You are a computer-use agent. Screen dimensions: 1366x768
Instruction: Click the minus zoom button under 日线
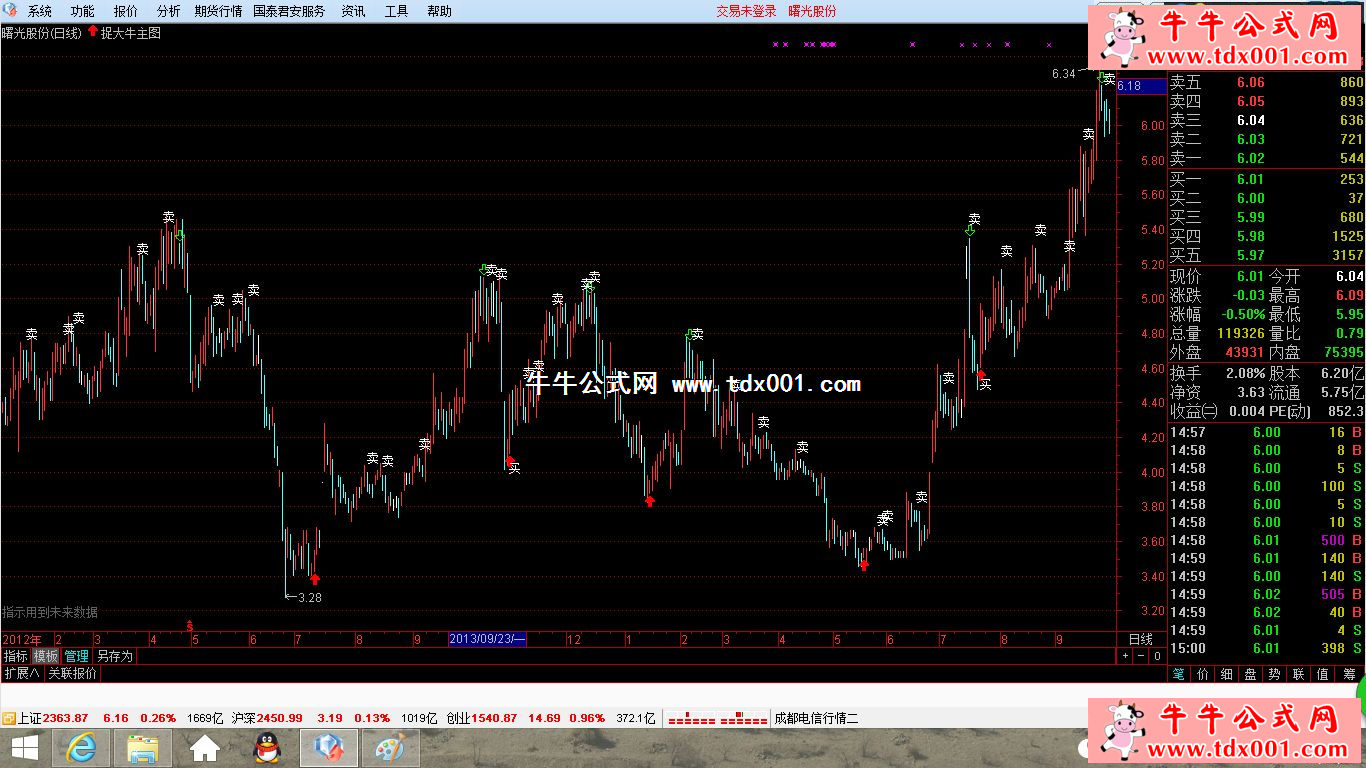point(1141,656)
